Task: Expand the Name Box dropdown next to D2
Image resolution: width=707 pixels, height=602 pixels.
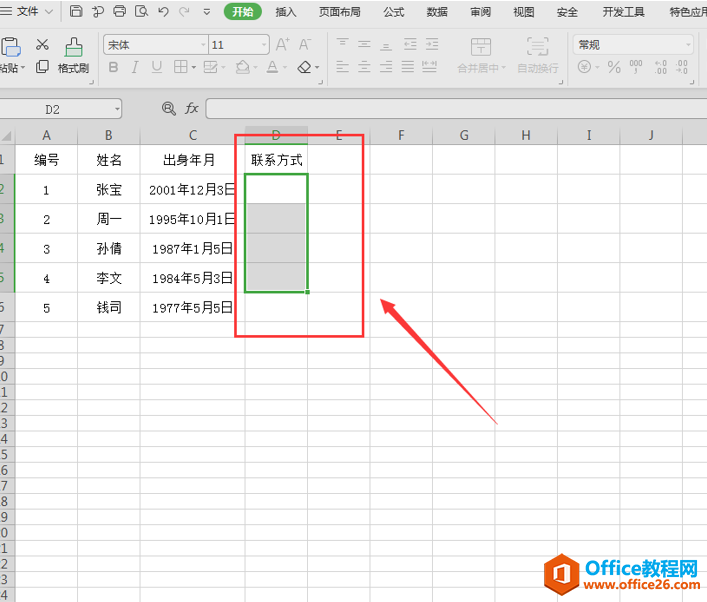Action: point(117,109)
